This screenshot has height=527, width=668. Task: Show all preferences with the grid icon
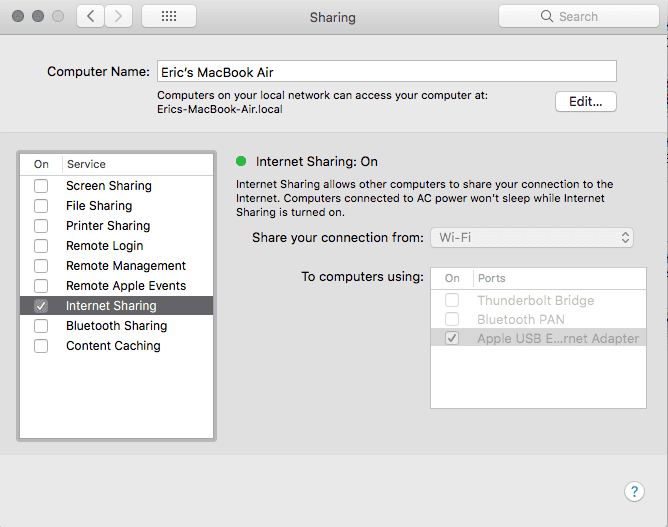point(169,16)
